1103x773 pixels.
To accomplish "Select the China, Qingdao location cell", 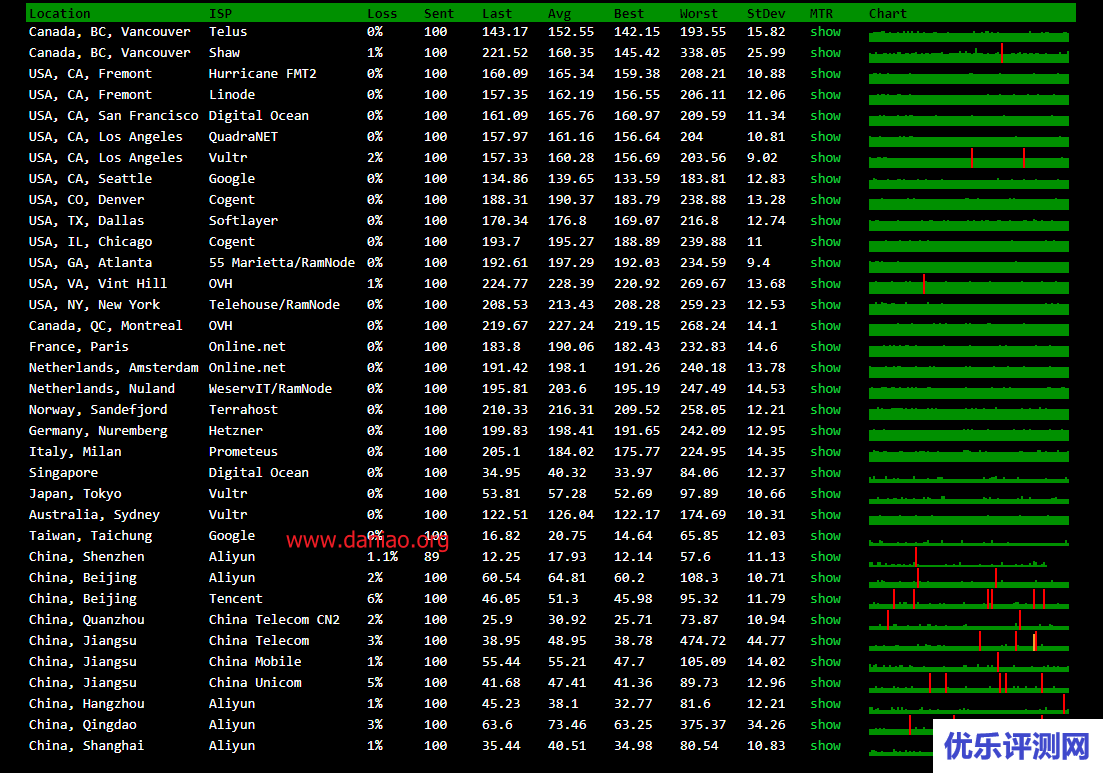I will pyautogui.click(x=83, y=725).
